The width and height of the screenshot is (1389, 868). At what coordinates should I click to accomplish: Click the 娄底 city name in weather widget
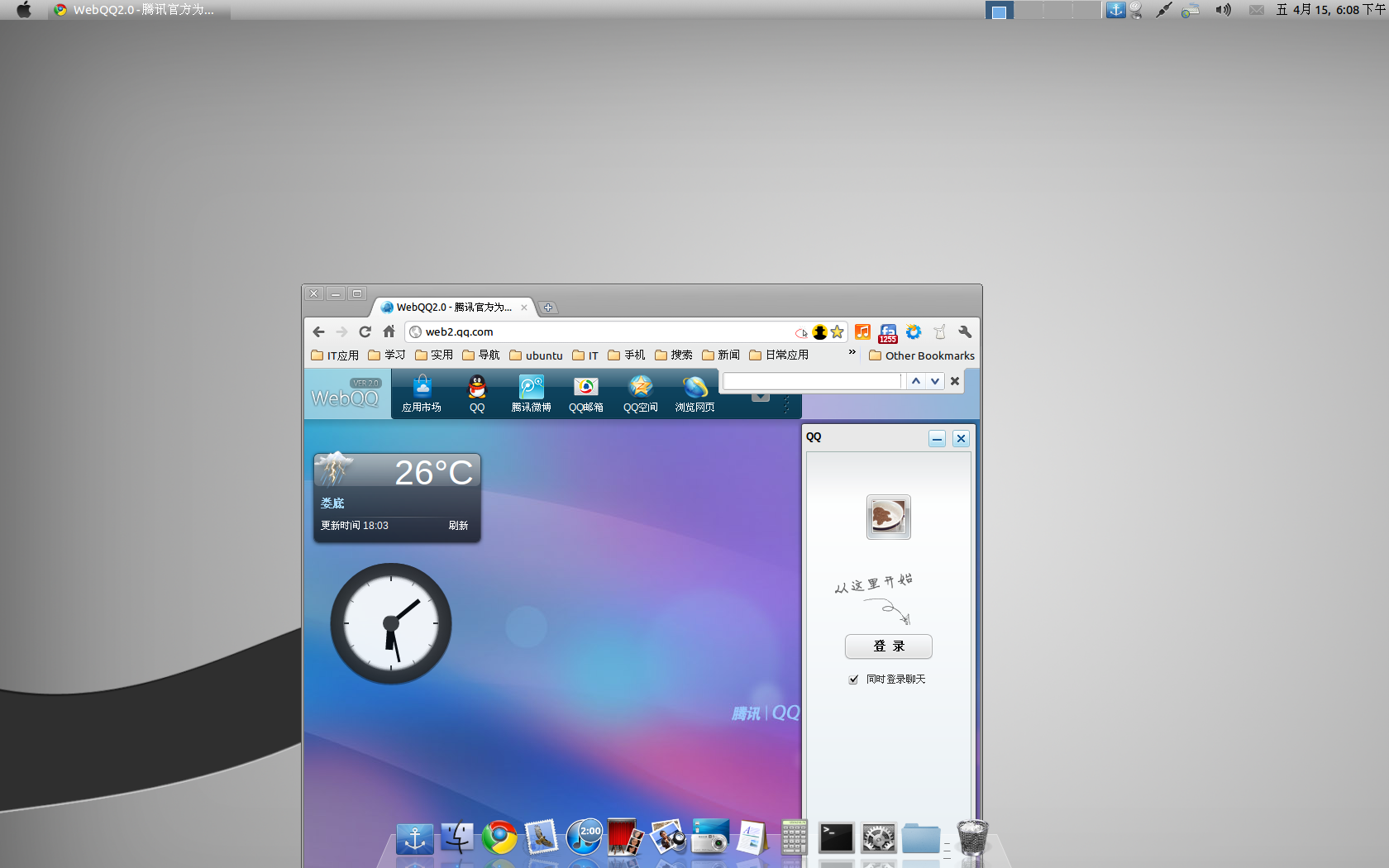[332, 503]
